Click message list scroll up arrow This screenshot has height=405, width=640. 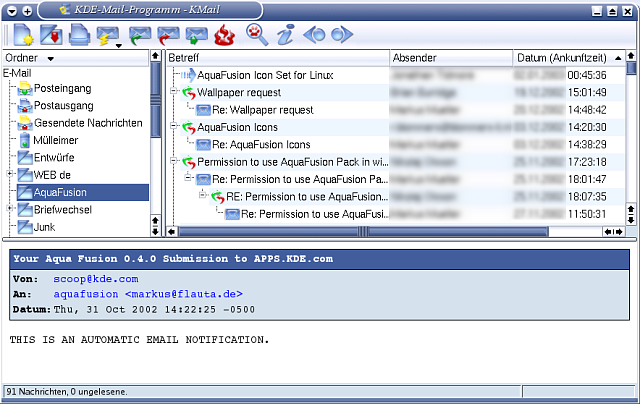click(631, 56)
